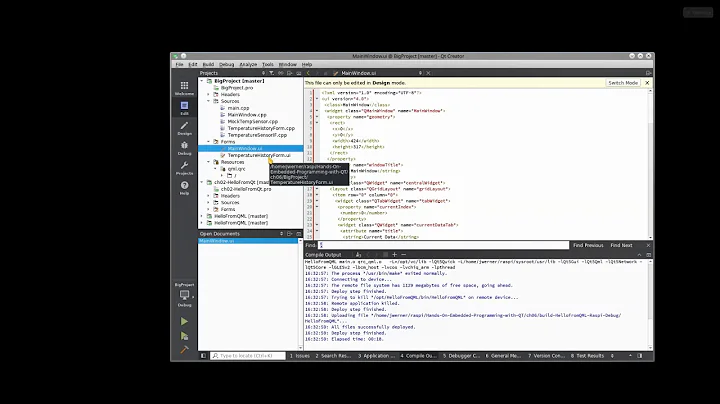Click the Type to locate search field
Viewport: 720px width, 404px height.
pyautogui.click(x=248, y=356)
